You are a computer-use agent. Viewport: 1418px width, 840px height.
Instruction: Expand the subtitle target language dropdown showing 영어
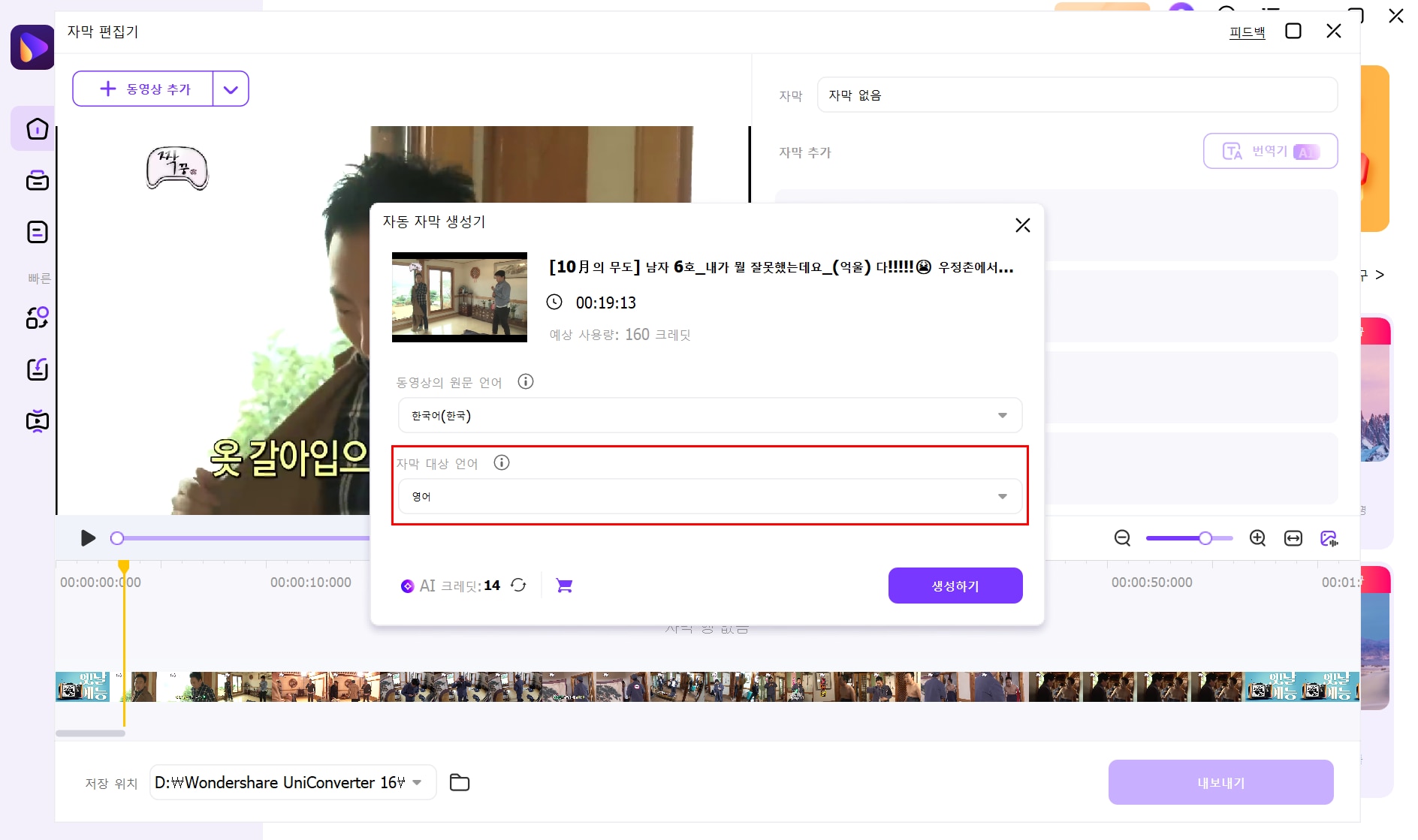click(1002, 495)
